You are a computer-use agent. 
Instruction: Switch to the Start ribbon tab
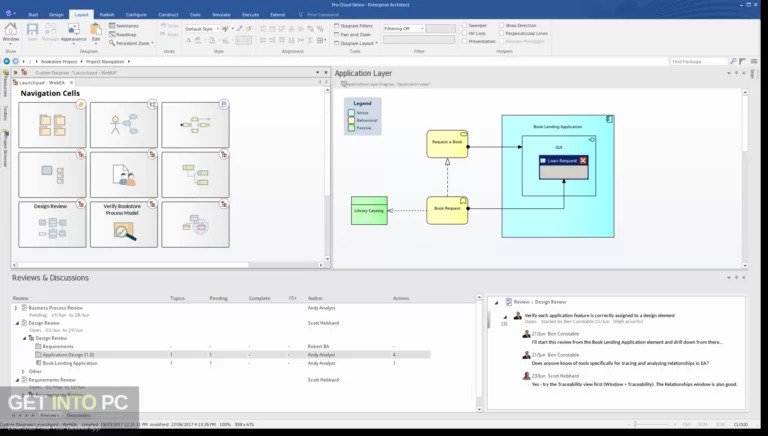pyautogui.click(x=33, y=15)
